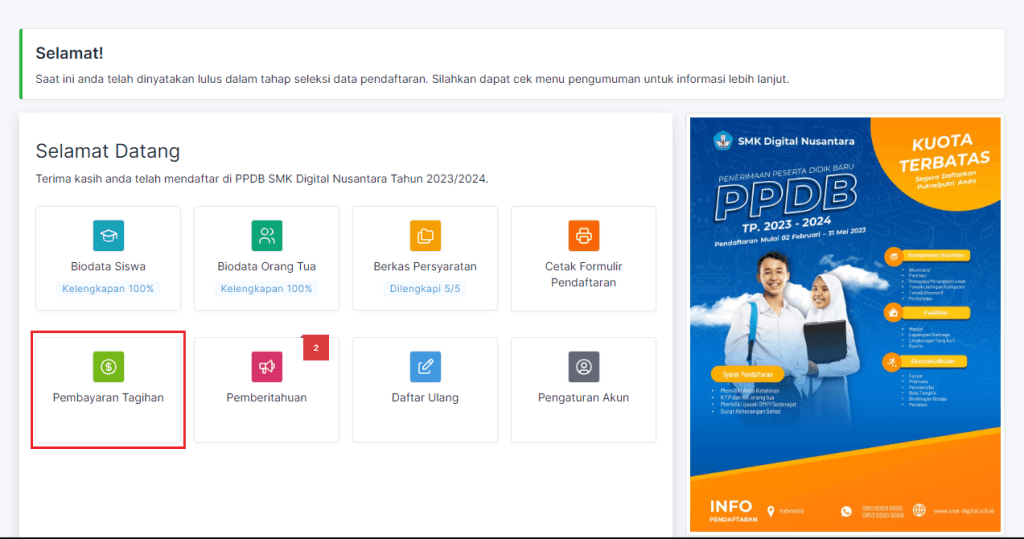Viewport: 1024px width, 539px height.
Task: Open the PPDB SMK Digital Nusantara poster
Action: [845, 325]
